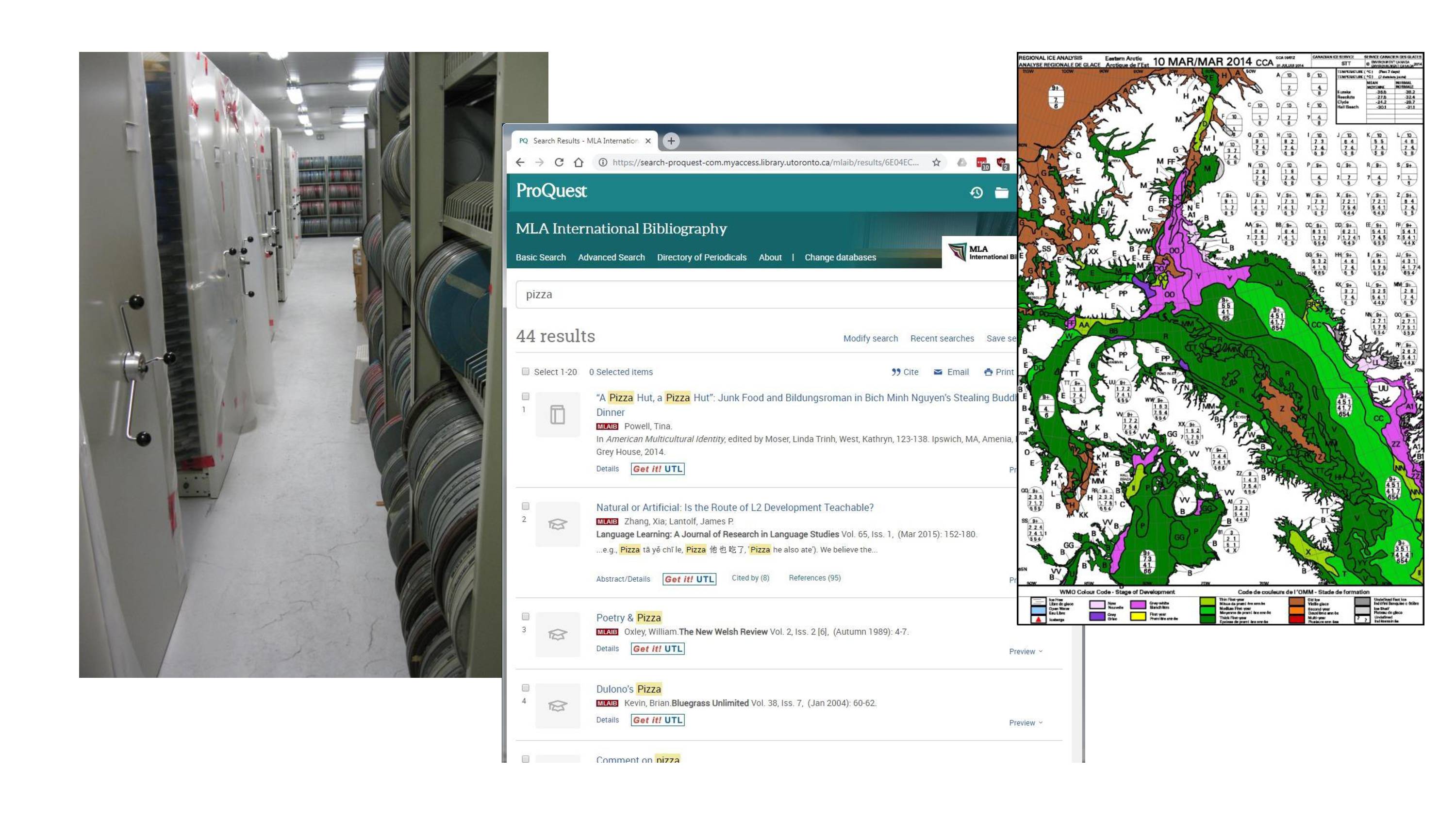This screenshot has width=1456, height=819.
Task: View site information icon beside the URL
Action: (602, 162)
